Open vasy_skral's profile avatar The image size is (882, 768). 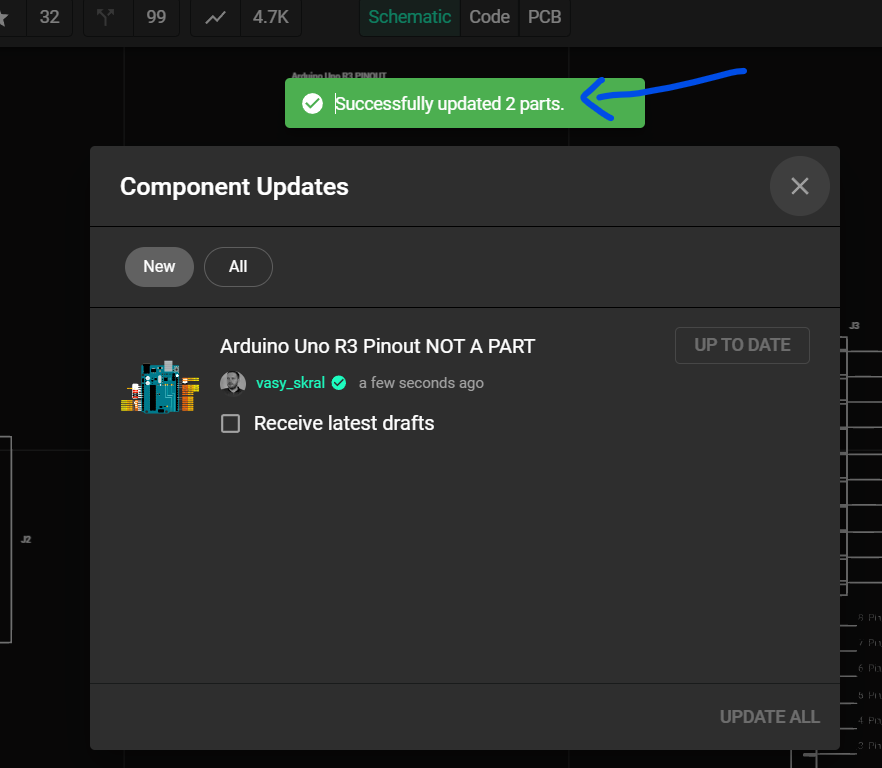[x=233, y=383]
